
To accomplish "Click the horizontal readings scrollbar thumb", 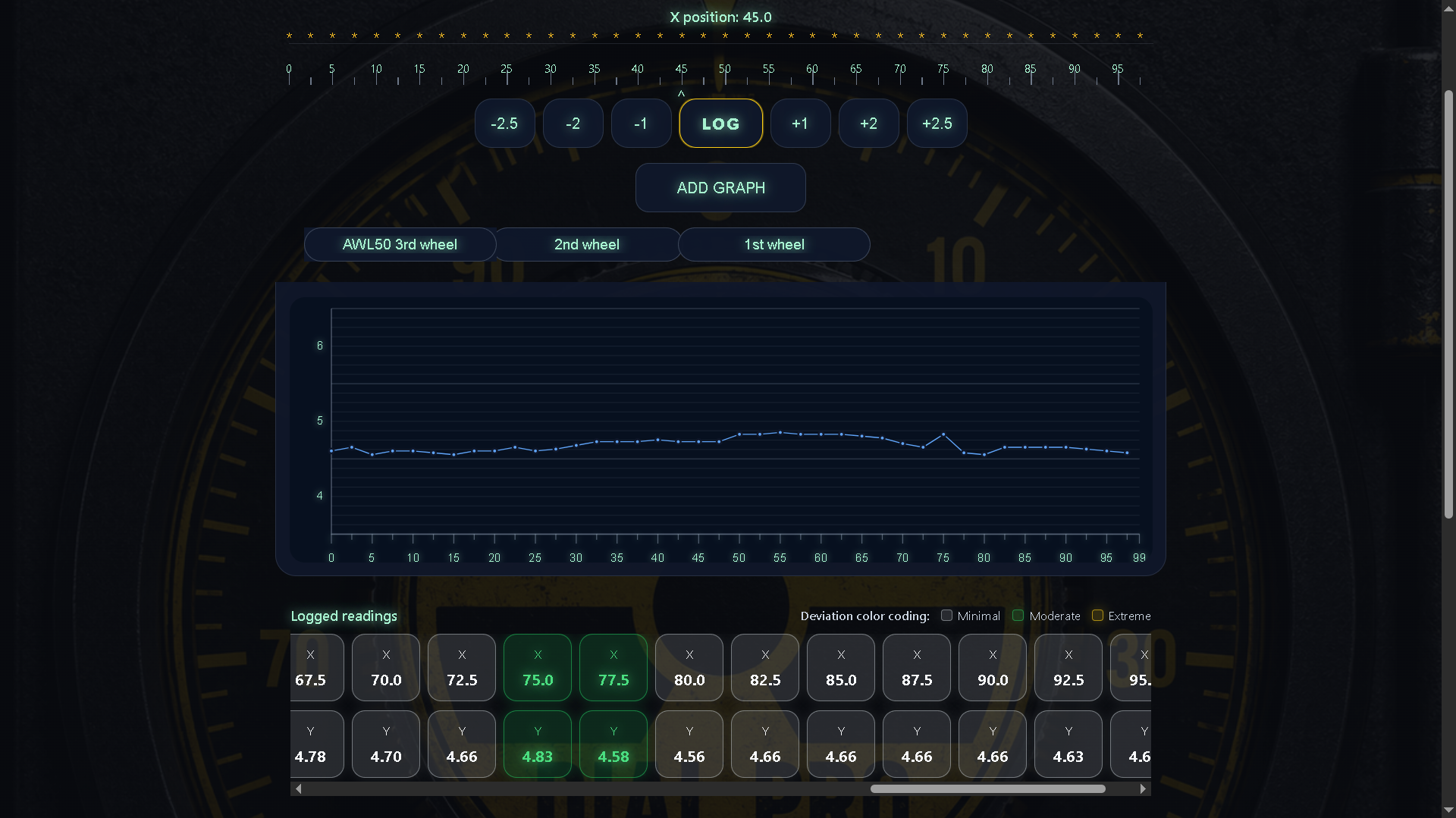I will pos(987,789).
